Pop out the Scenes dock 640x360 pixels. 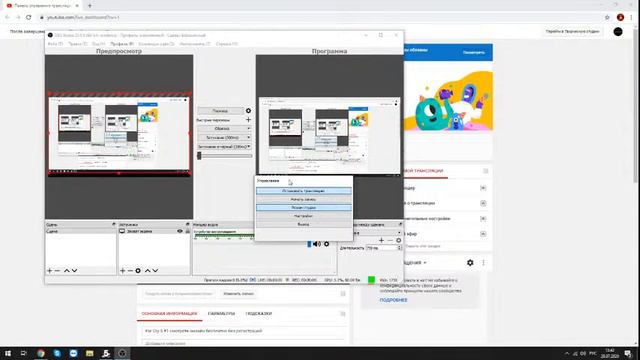114,224
